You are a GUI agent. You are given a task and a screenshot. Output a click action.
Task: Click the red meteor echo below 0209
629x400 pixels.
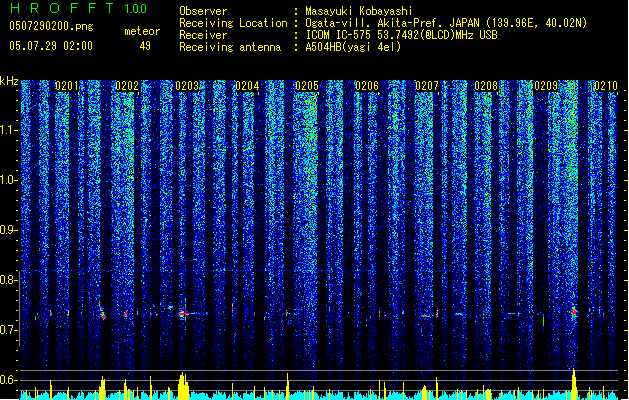pos(574,312)
